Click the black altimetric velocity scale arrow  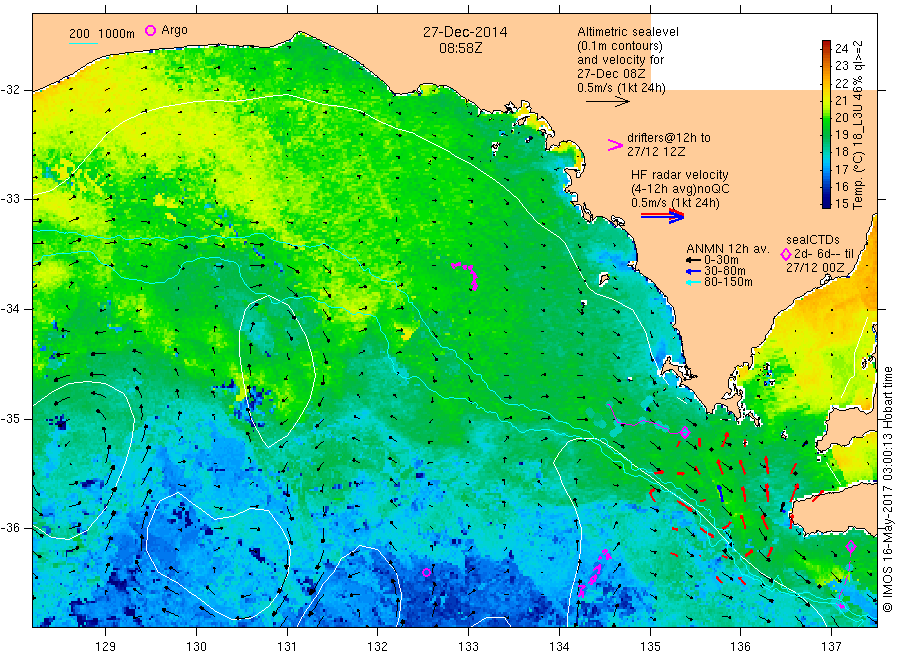[608, 102]
